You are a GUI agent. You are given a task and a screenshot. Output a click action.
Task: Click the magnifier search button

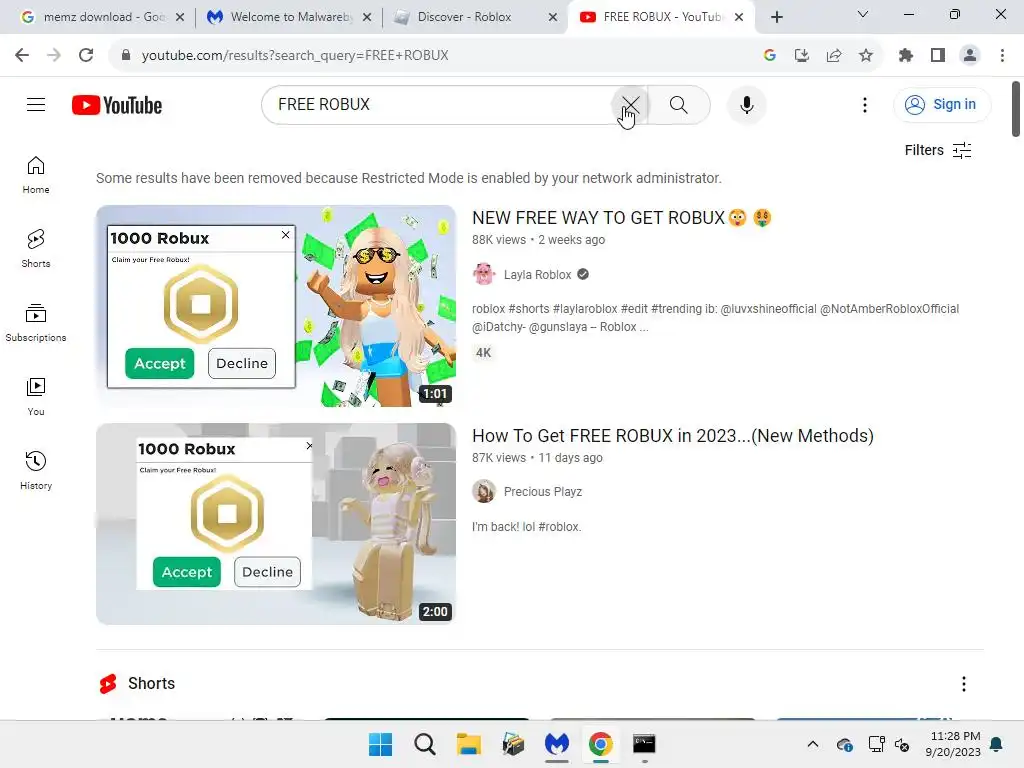(x=679, y=104)
